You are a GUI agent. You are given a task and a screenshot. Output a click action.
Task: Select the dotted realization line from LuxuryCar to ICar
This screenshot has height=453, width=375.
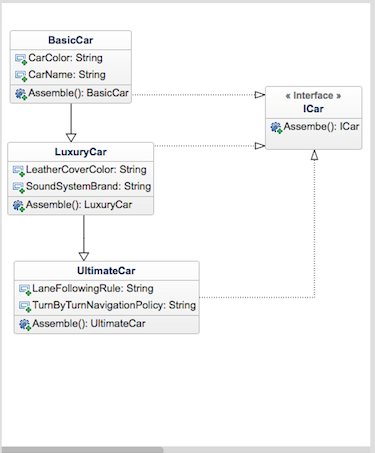[x=210, y=146]
